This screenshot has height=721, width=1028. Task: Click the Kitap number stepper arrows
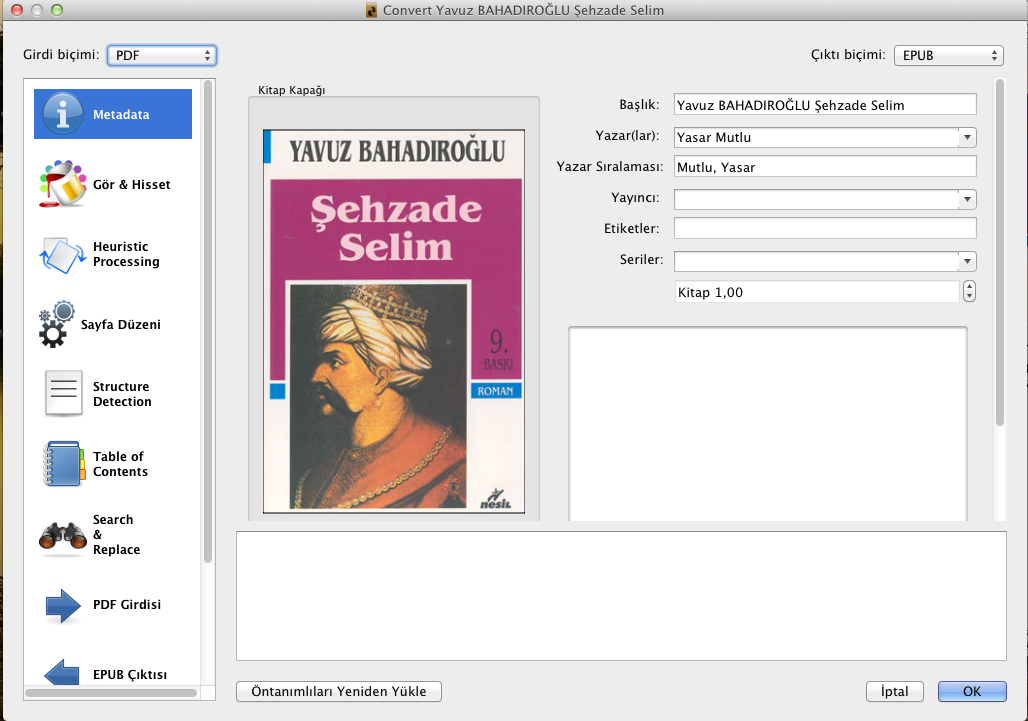point(969,292)
